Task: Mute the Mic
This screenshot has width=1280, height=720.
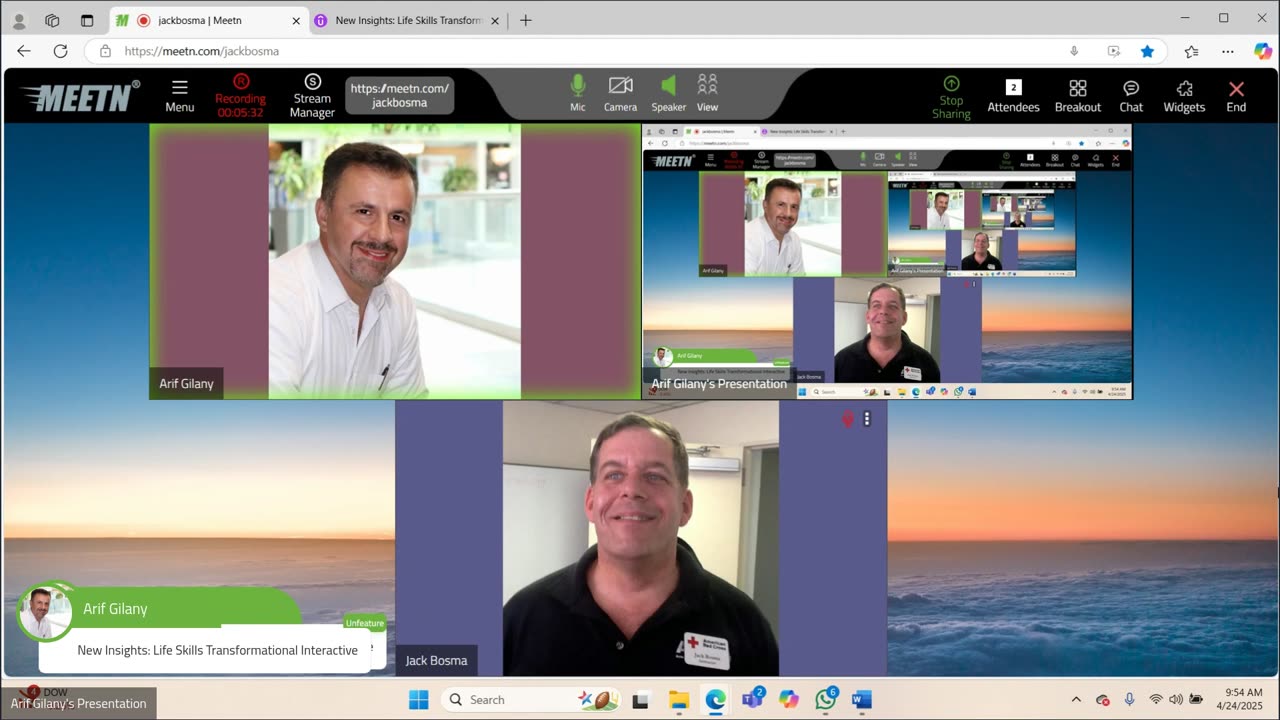Action: (x=578, y=94)
